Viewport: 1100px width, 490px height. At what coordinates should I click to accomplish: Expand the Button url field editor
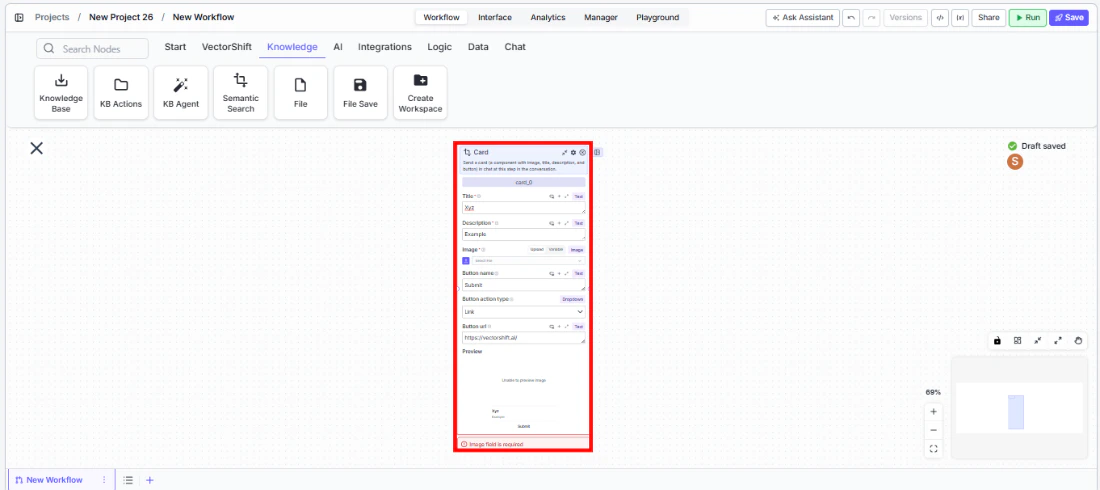tap(566, 326)
